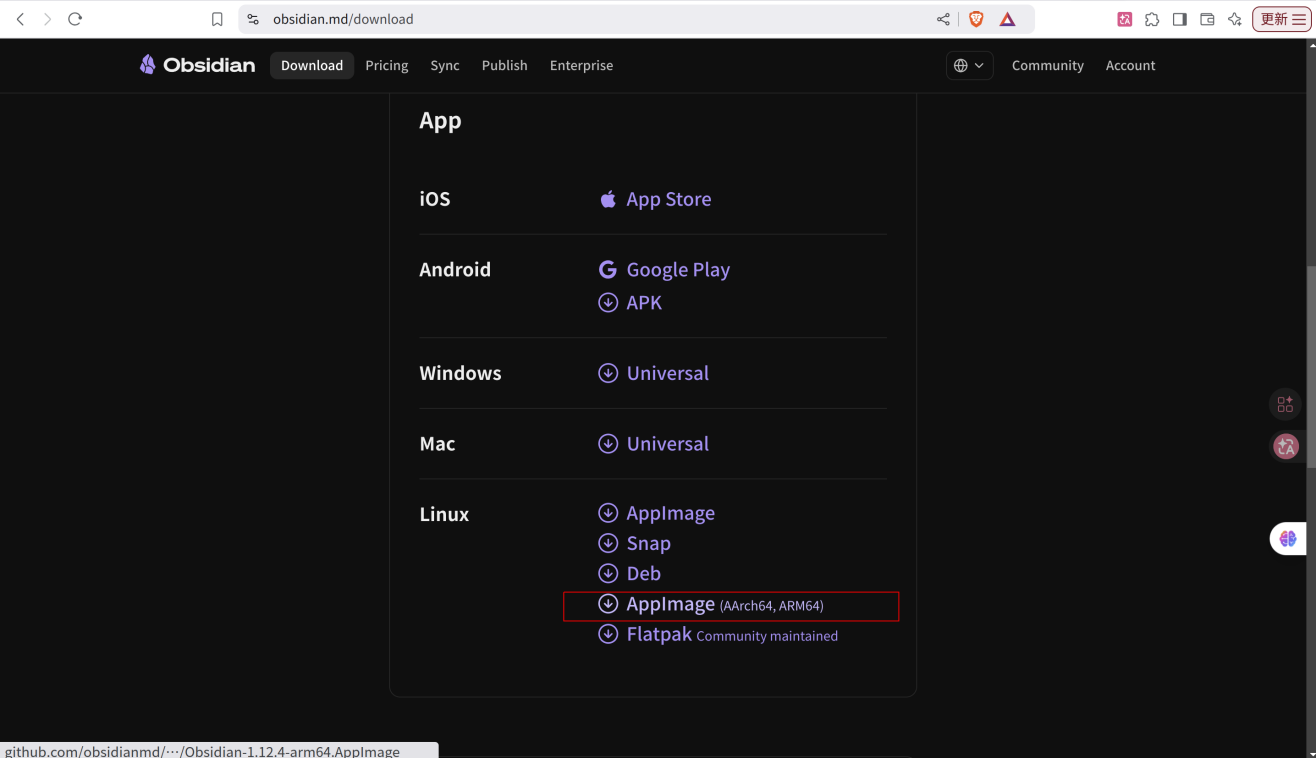The width and height of the screenshot is (1316, 758).
Task: Open the Publish nav item
Action: coord(504,65)
